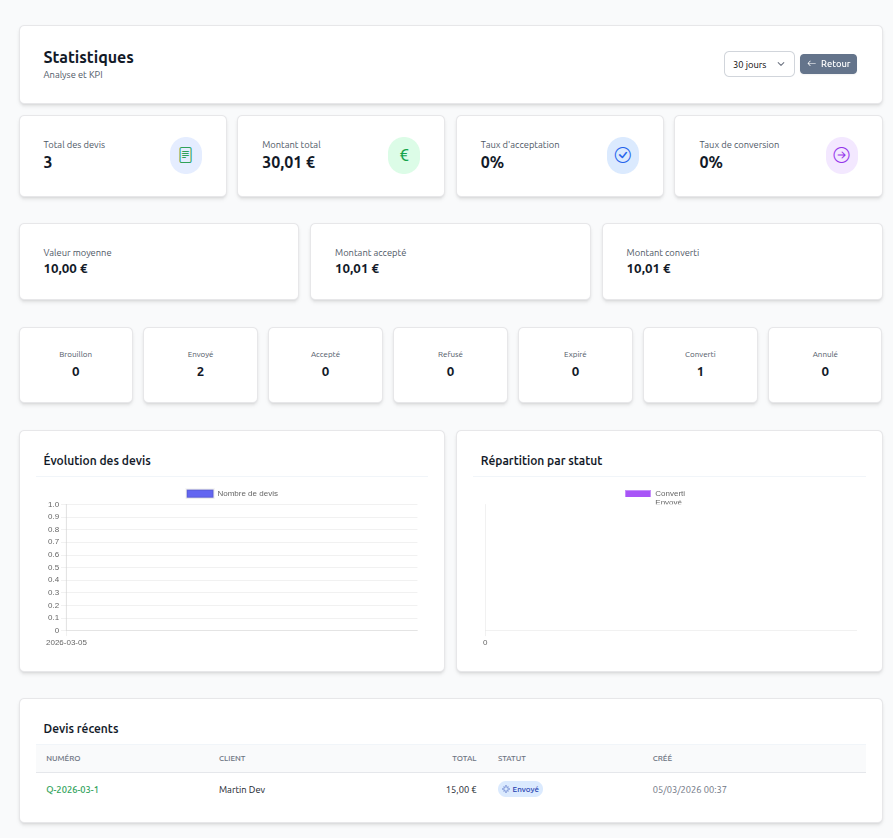Screen dimensions: 893x838
Task: Click the document icon in Total des devis
Action: pyautogui.click(x=185, y=155)
